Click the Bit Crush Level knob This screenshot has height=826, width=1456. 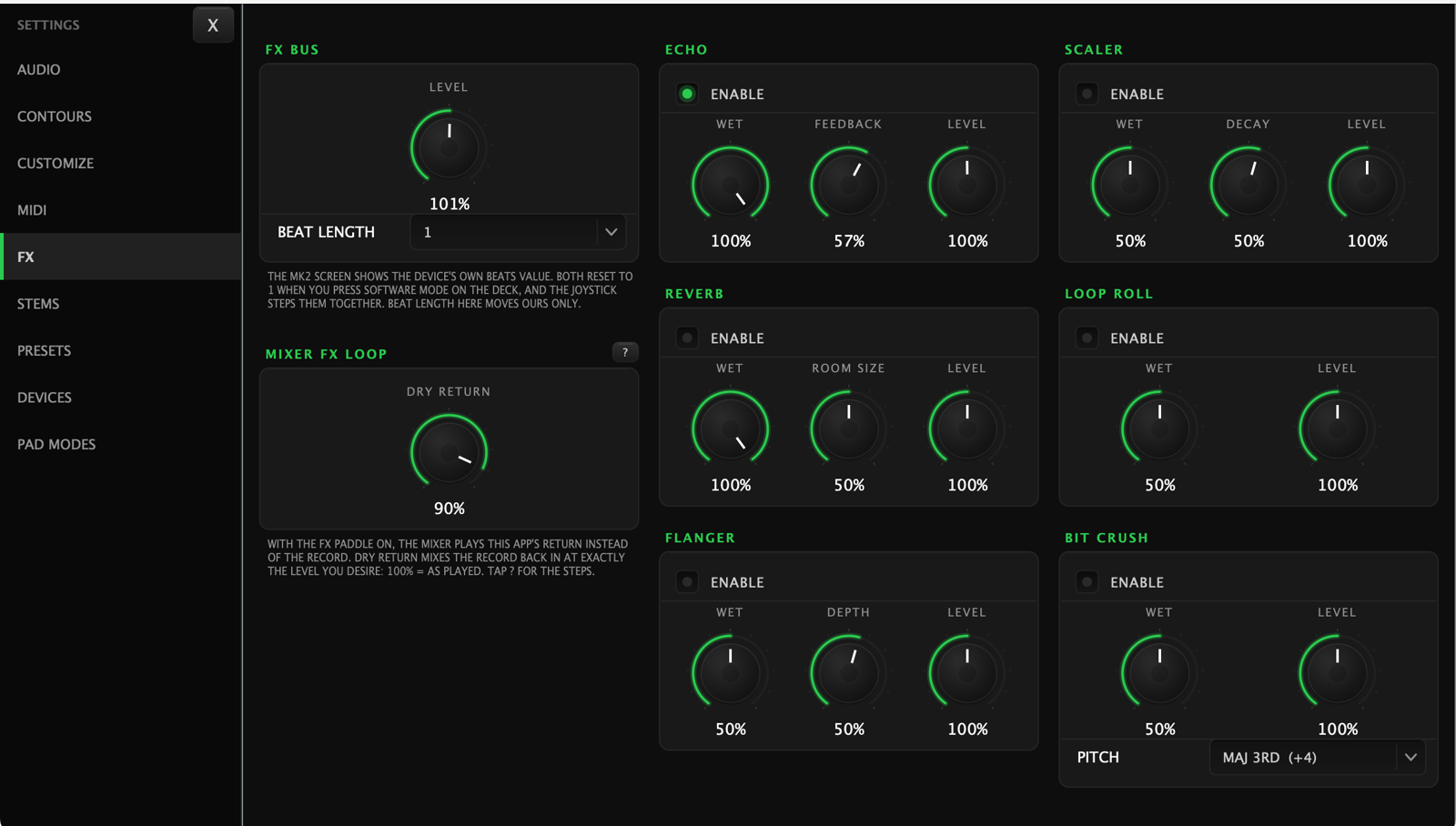(x=1337, y=672)
